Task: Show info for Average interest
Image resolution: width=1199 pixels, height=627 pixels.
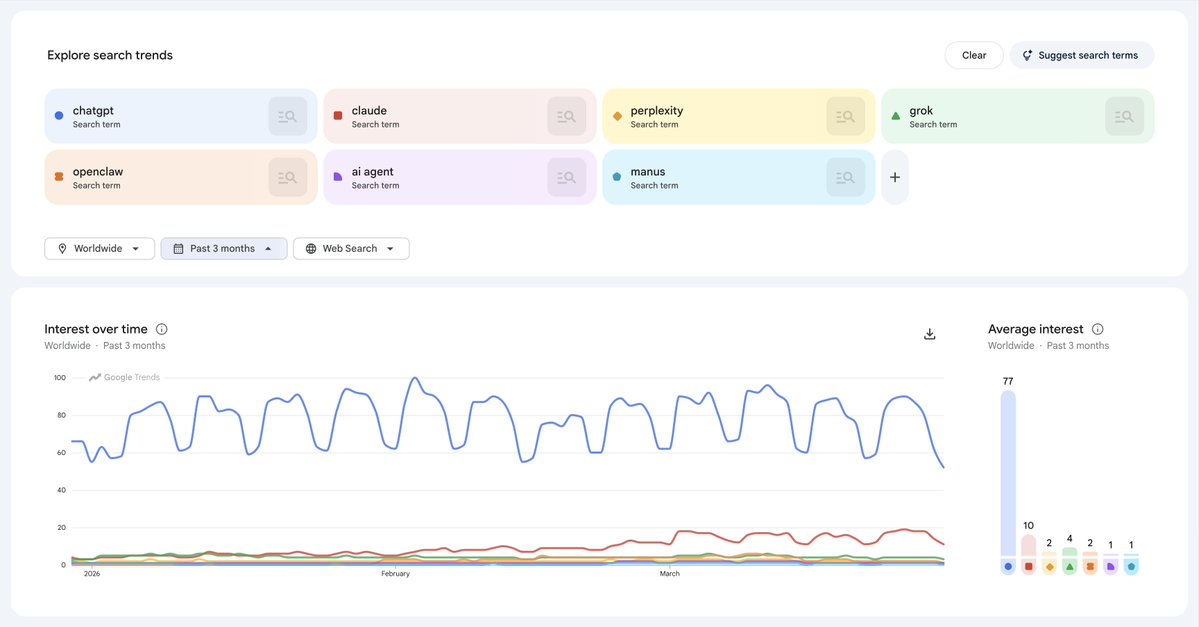Action: coord(1097,329)
